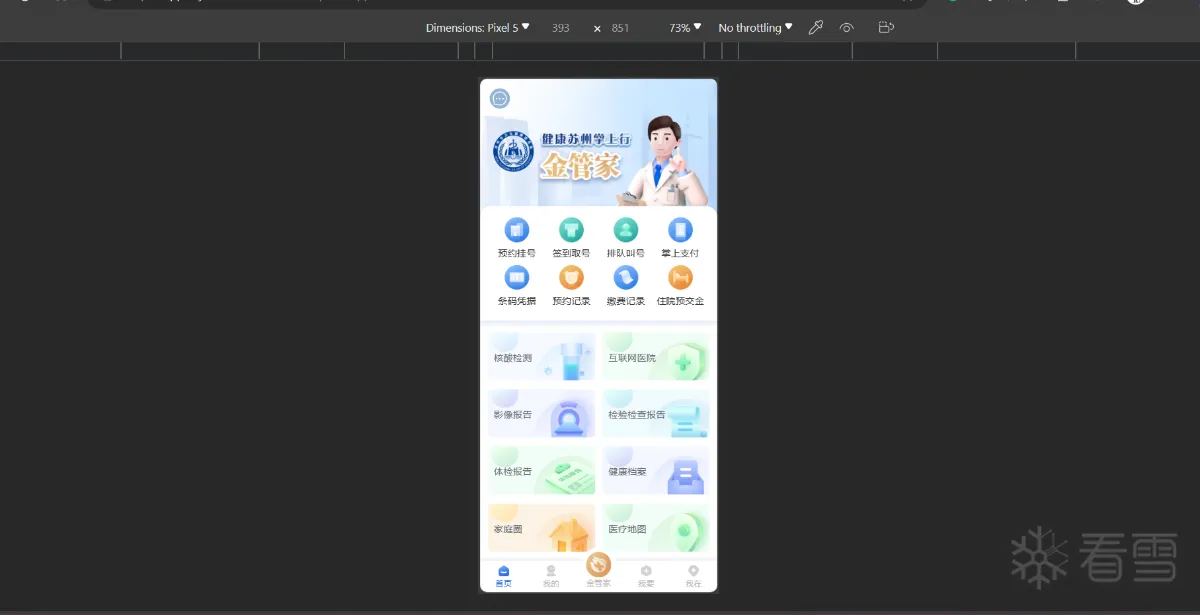Viewport: 1200px width, 615px height.
Task: Click the chat bubble icon above the banner
Action: click(x=500, y=98)
